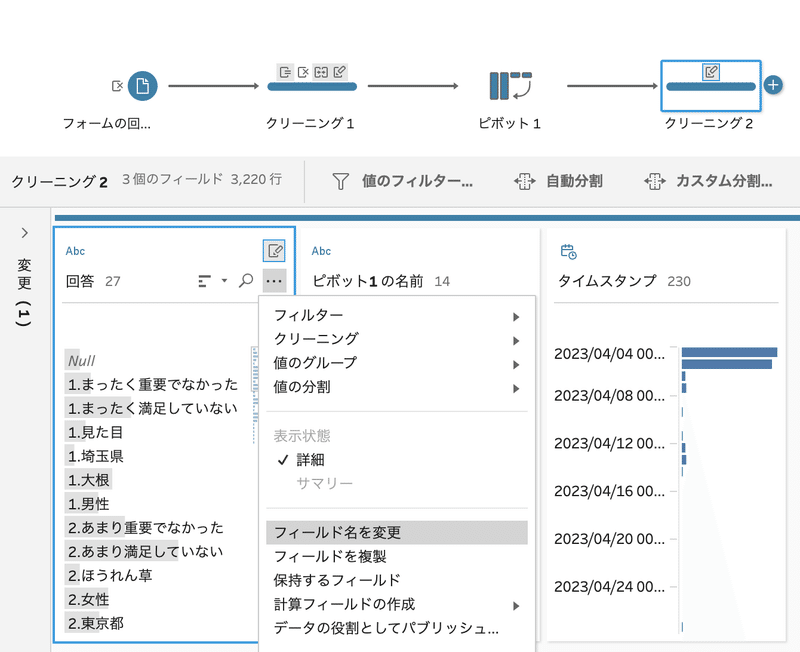Select value 1.大根
Viewport: 800px width, 652px height.
pyautogui.click(x=88, y=480)
